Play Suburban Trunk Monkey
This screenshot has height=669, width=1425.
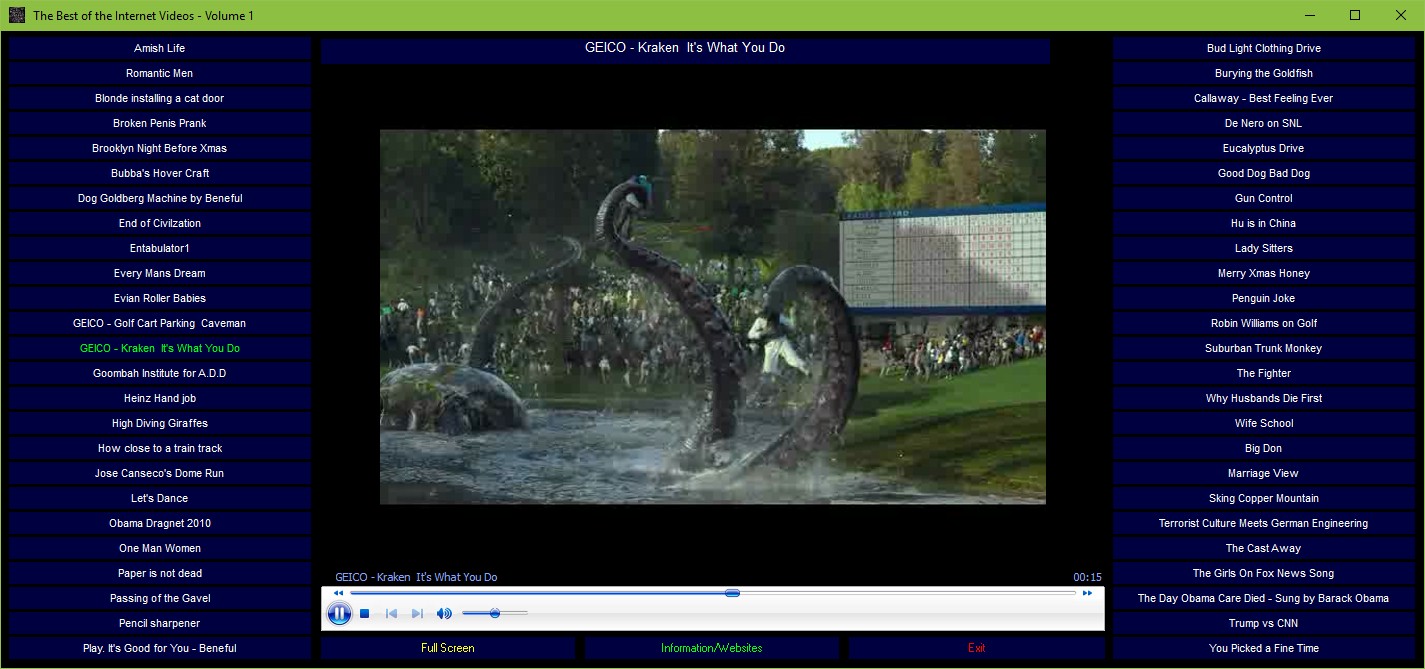(x=1264, y=348)
